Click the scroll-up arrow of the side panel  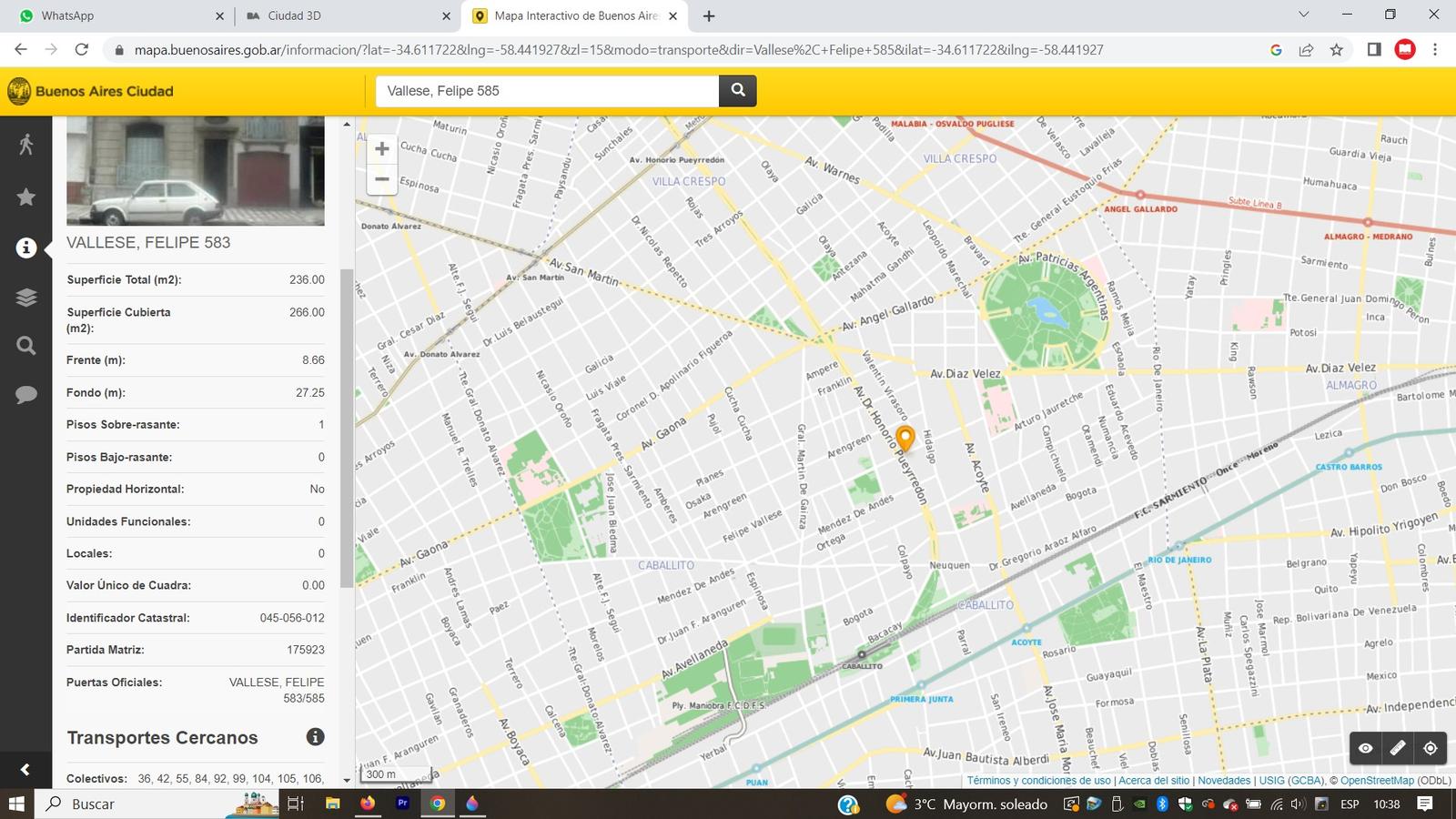[347, 124]
